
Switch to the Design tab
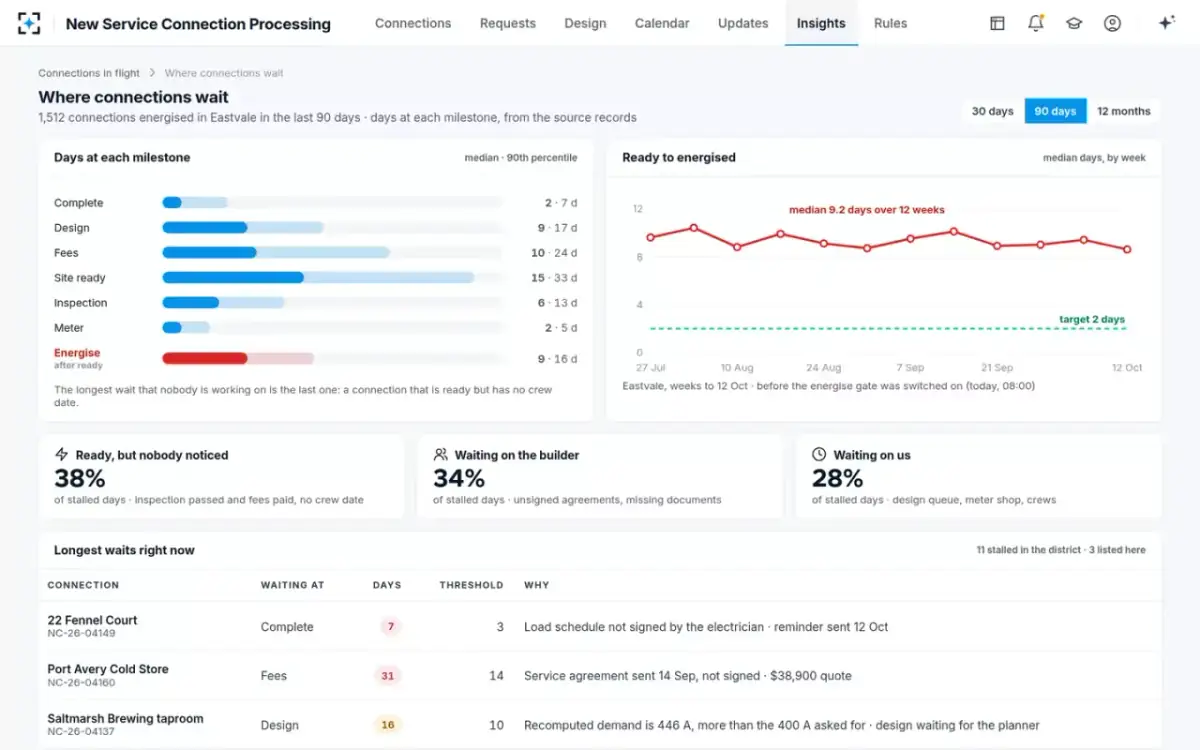coord(585,23)
